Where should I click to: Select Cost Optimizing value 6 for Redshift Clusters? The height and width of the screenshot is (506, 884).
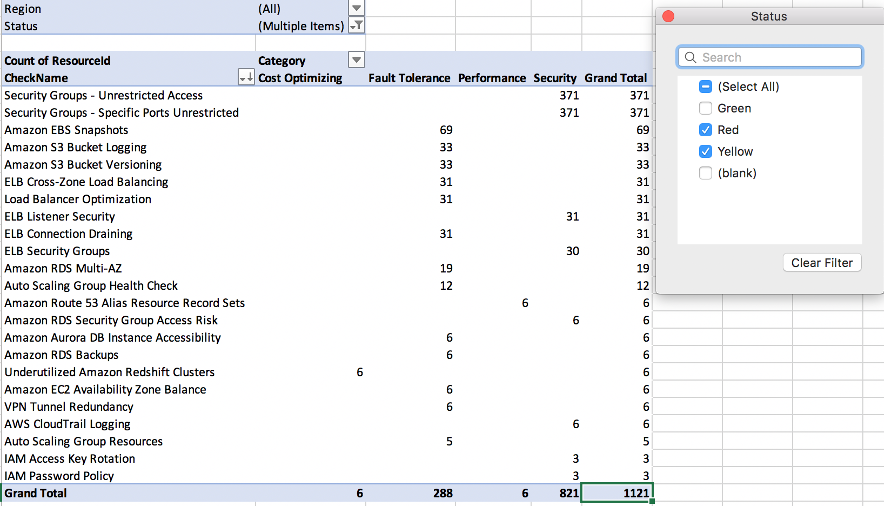[x=360, y=372]
